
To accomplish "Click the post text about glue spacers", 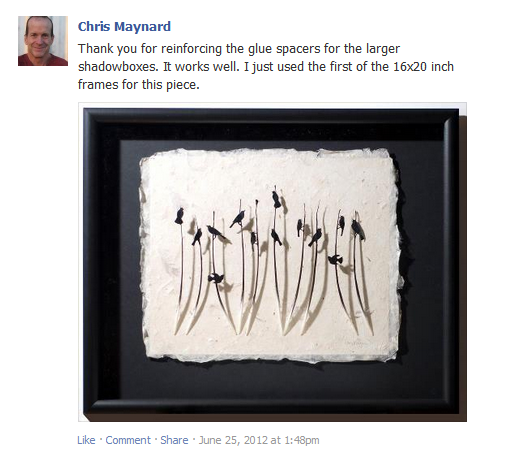I will [x=266, y=66].
